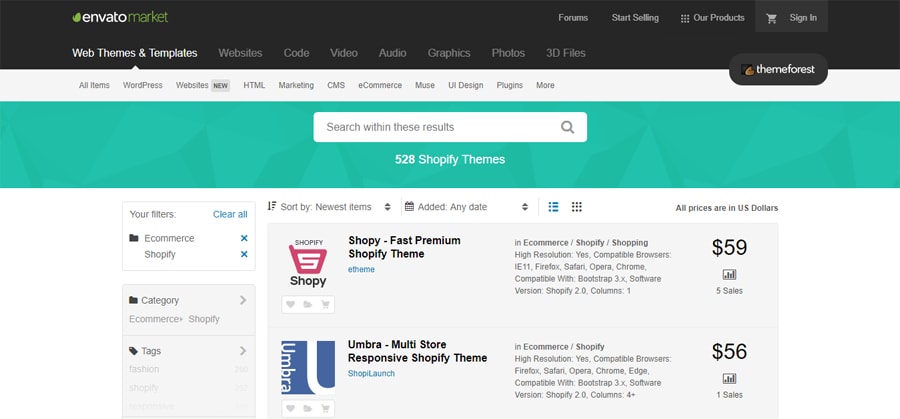900x419 pixels.
Task: Open UI Design in subnavigation
Action: (x=465, y=85)
